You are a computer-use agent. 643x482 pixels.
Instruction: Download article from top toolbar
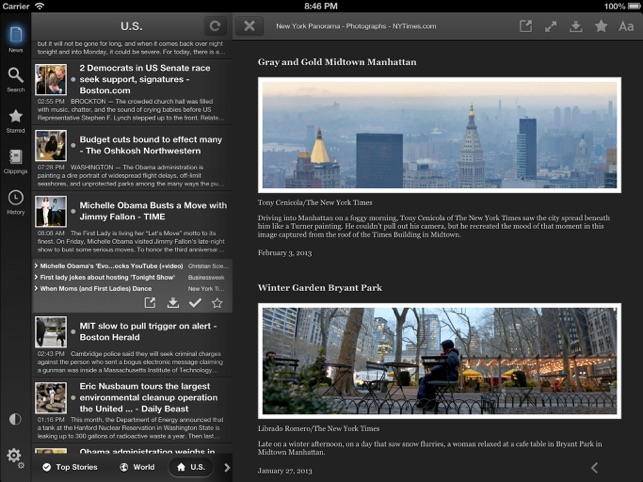pyautogui.click(x=576, y=27)
